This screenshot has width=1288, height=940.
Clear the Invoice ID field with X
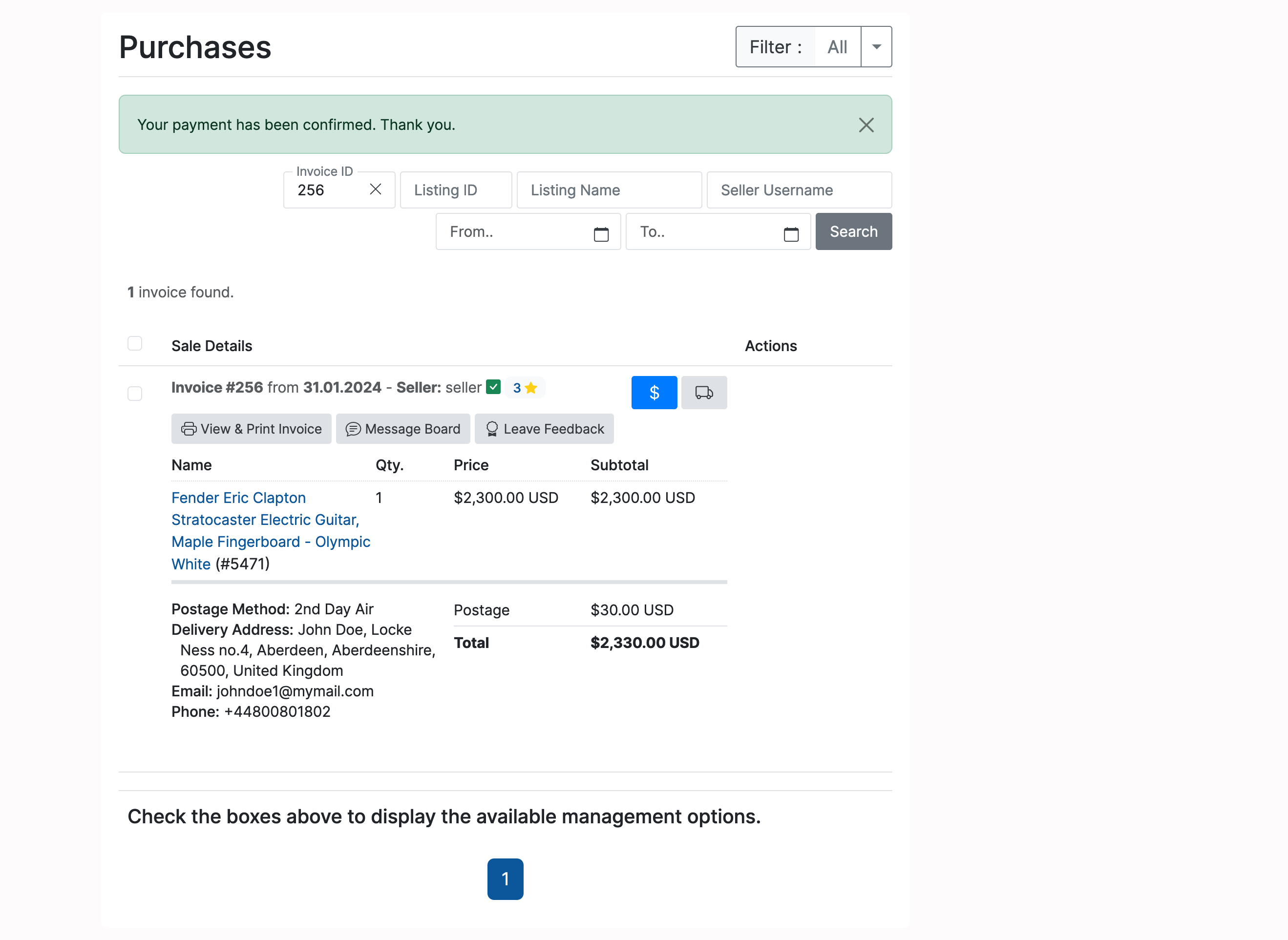[x=375, y=189]
